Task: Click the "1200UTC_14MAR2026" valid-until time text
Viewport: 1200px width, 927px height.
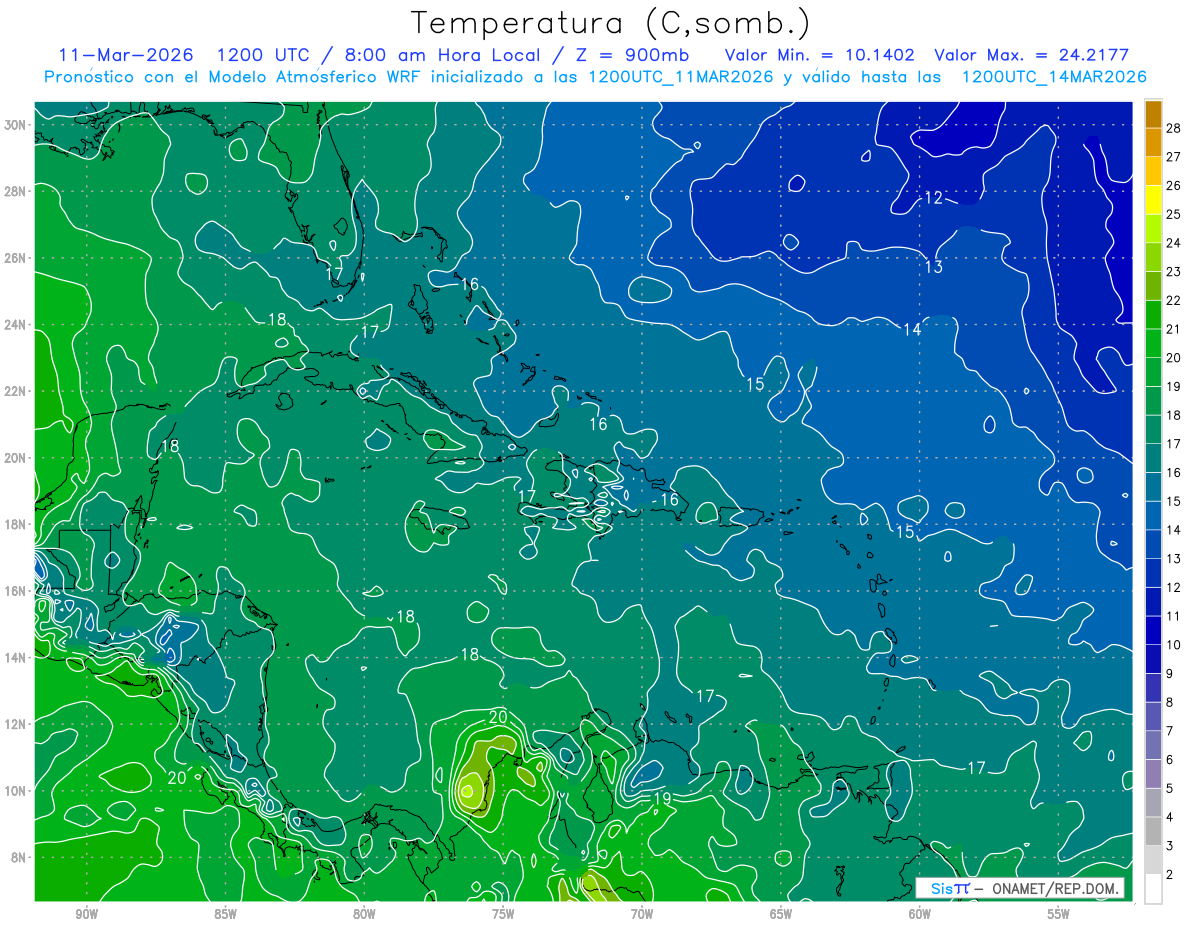Action: click(1054, 77)
